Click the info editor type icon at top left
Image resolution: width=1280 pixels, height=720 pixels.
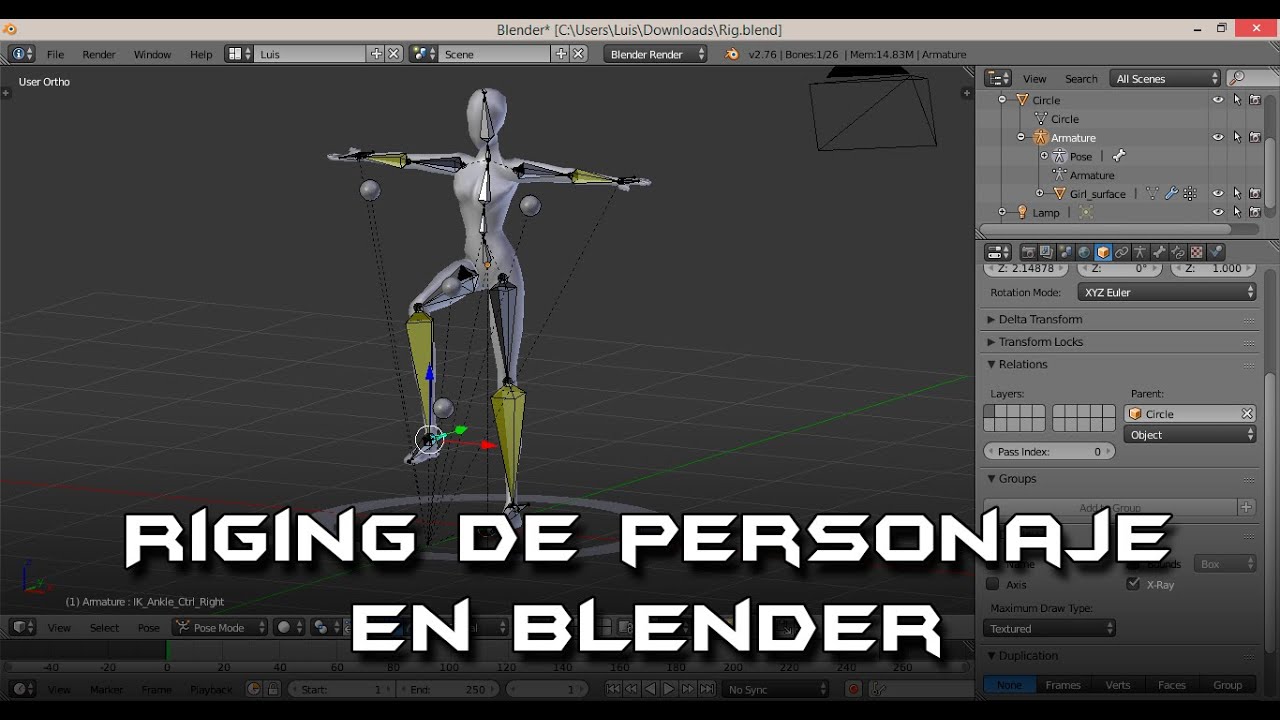(22, 54)
